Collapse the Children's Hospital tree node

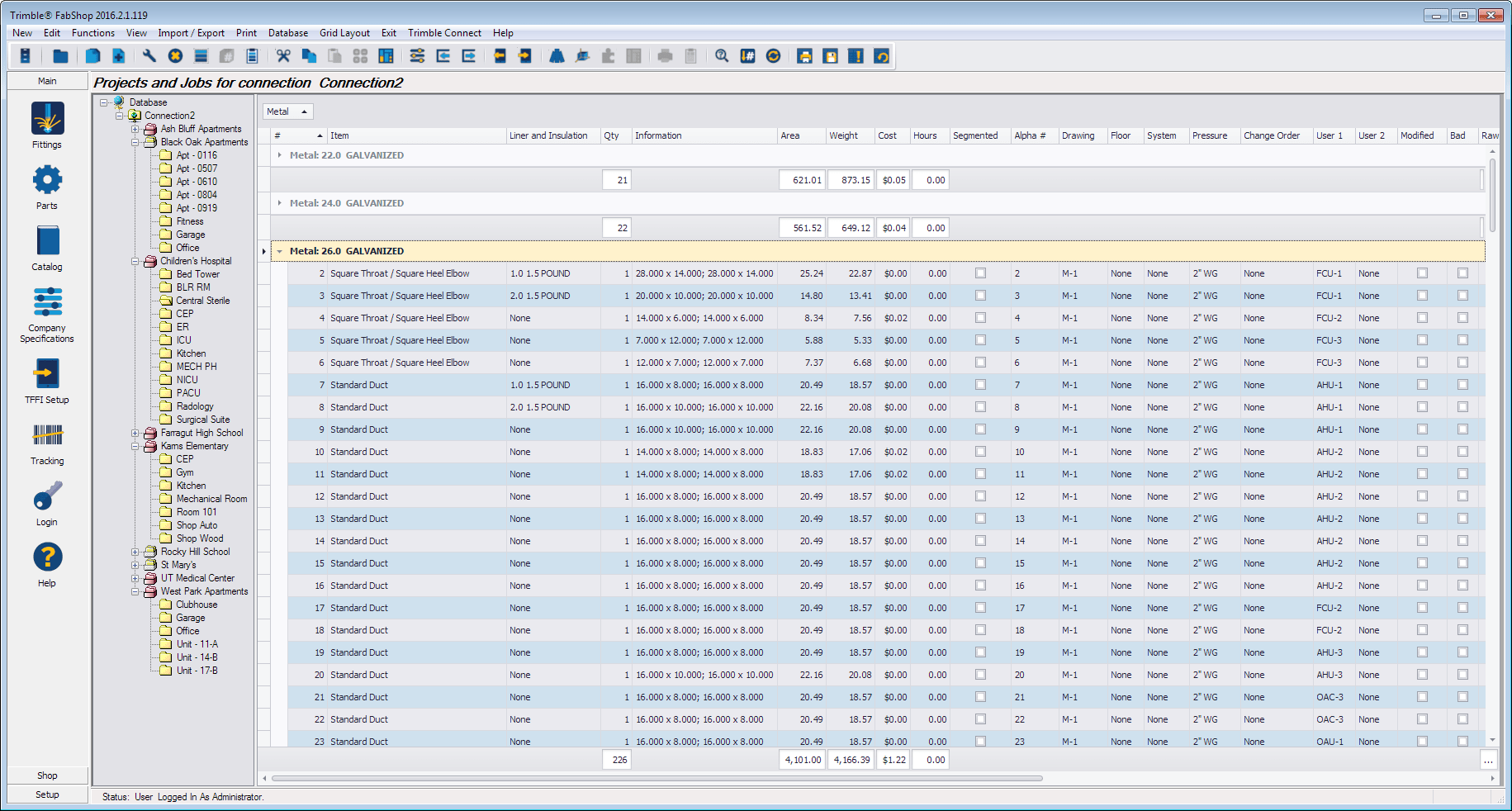135,261
